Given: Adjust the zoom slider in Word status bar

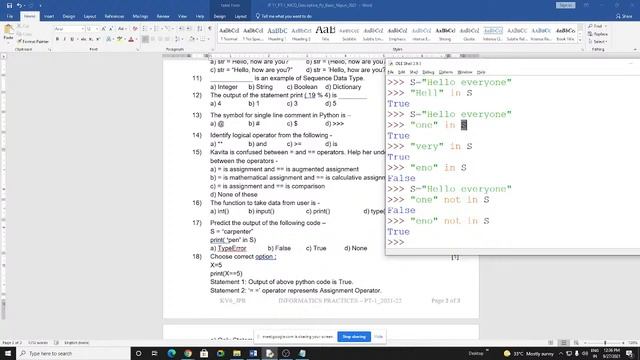Looking at the screenshot, I should pos(604,343).
